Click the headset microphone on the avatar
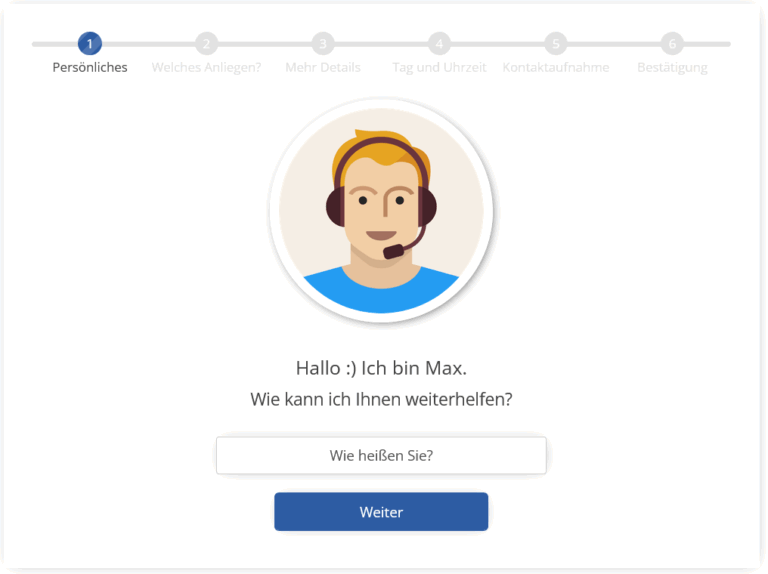 coord(393,252)
